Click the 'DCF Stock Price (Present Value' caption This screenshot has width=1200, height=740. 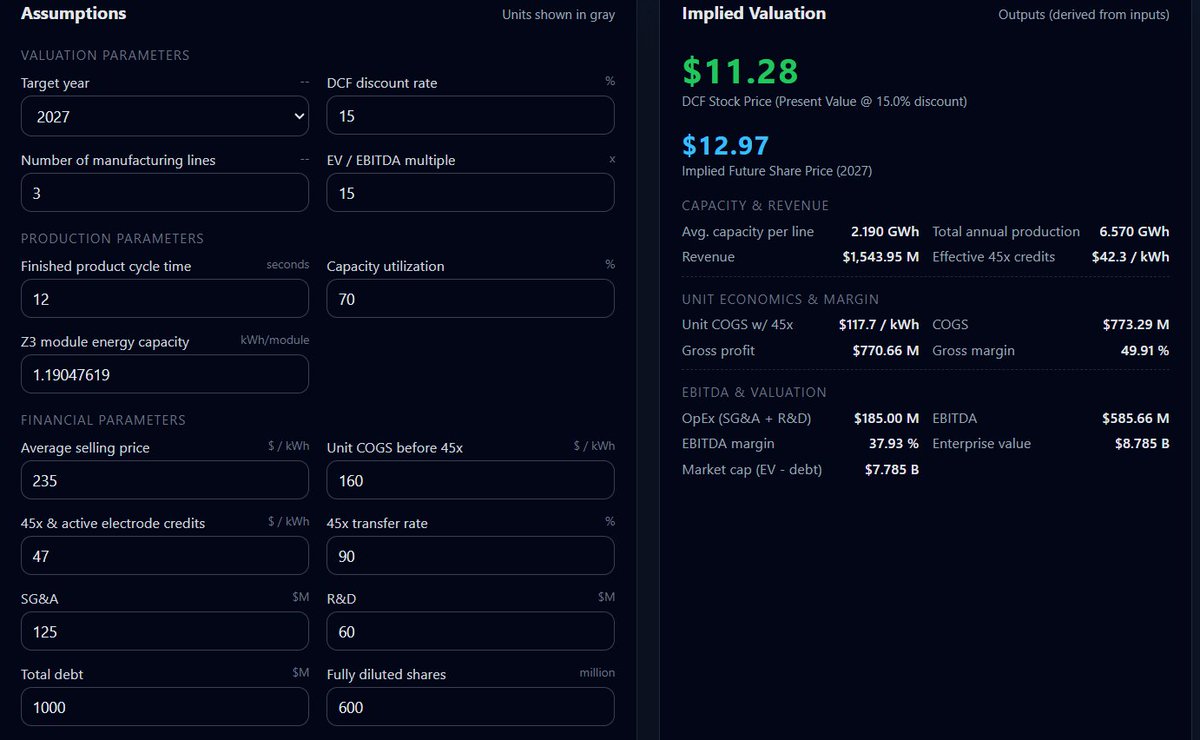point(824,102)
